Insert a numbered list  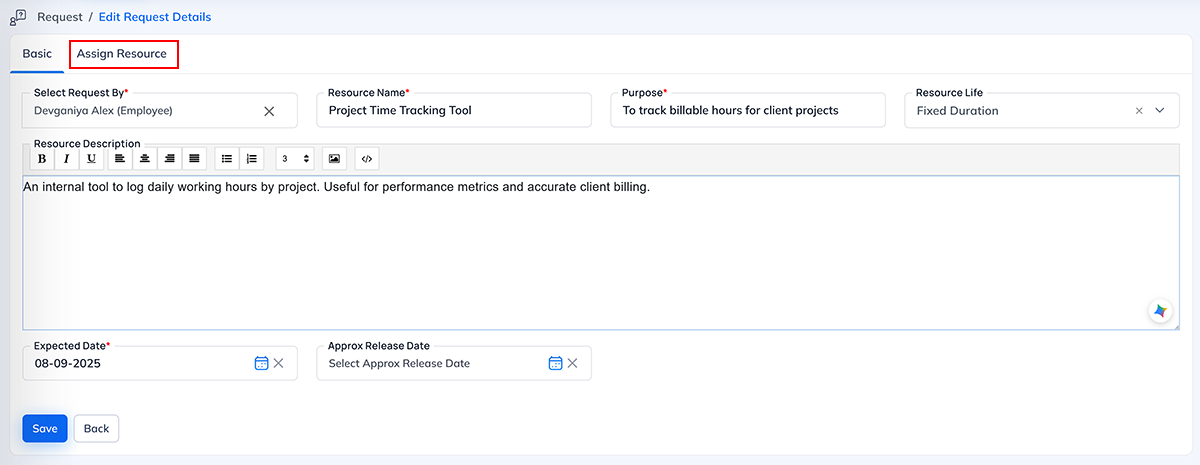pos(252,159)
